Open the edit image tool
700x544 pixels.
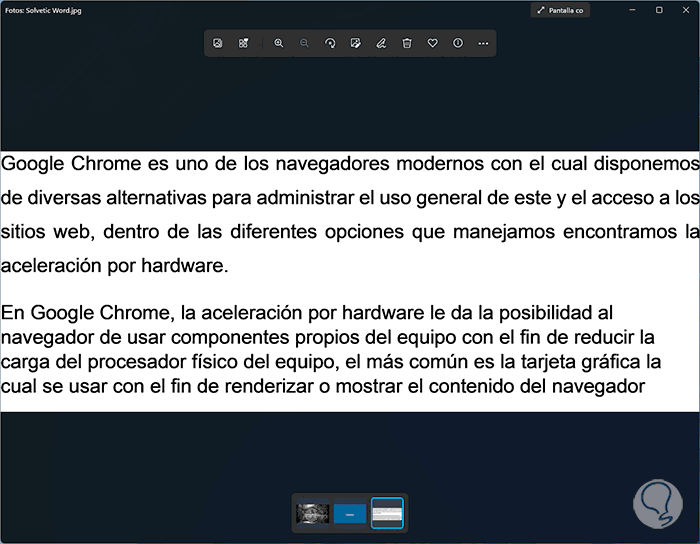point(355,43)
